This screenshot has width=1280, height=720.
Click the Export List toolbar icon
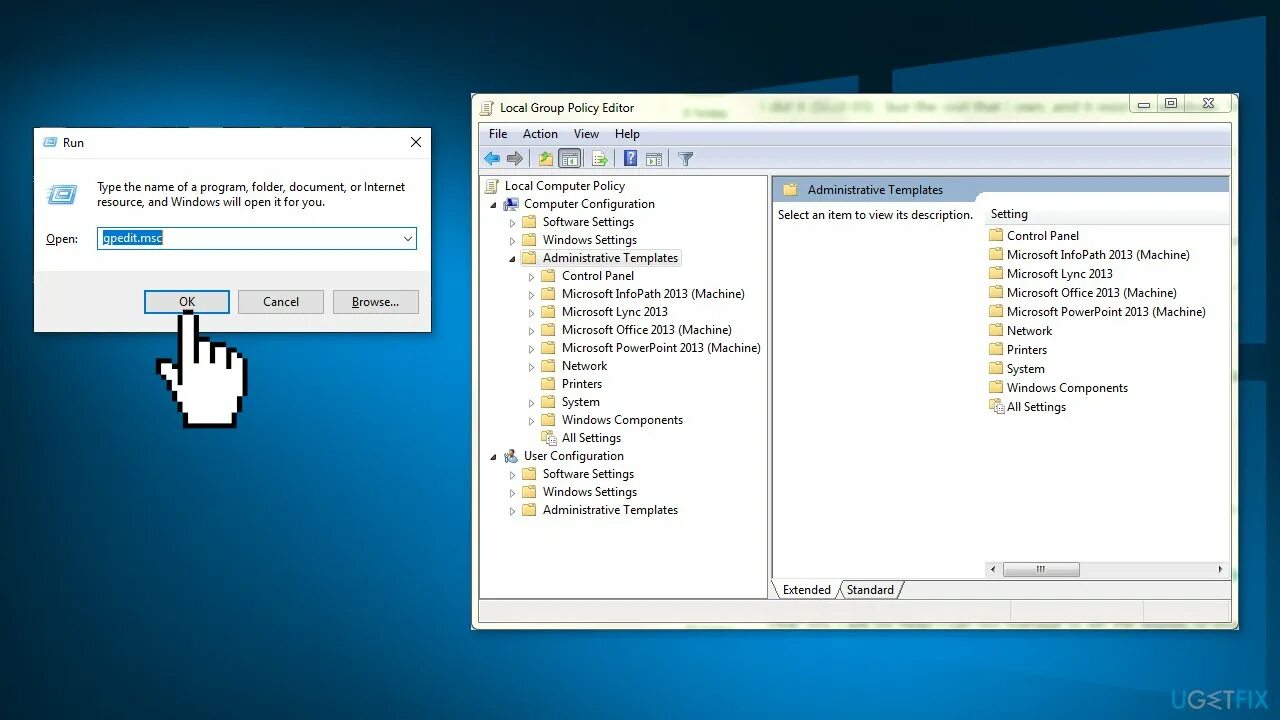point(600,158)
